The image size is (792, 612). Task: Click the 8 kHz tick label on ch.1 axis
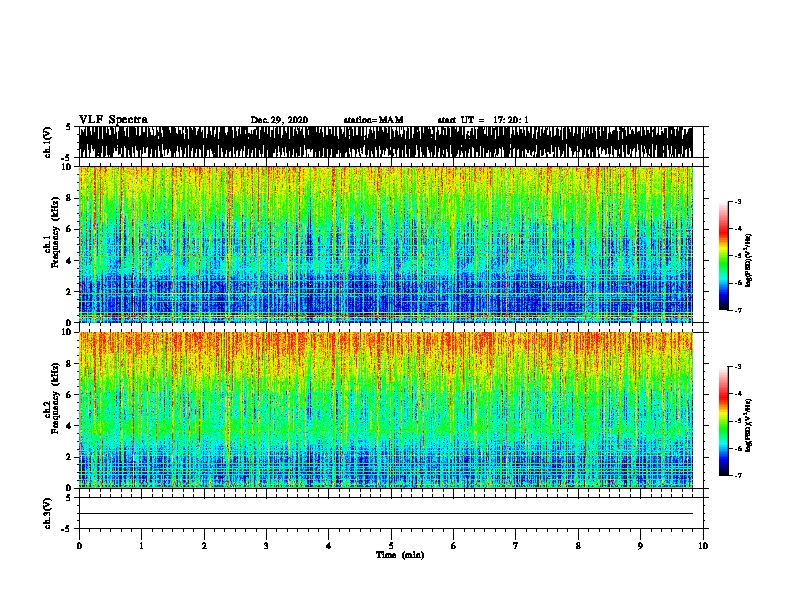tap(69, 198)
